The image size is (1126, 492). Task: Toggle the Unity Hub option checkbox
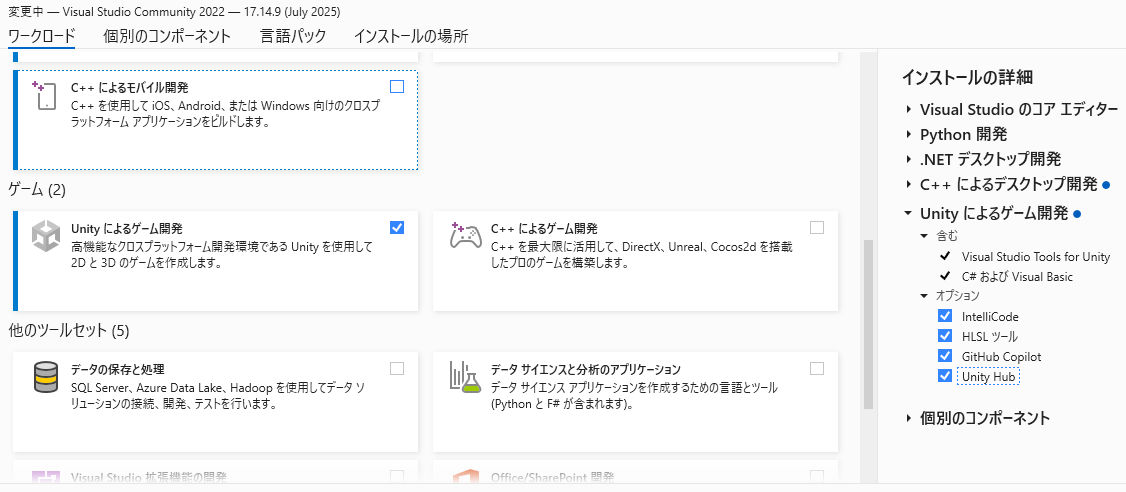tap(945, 376)
